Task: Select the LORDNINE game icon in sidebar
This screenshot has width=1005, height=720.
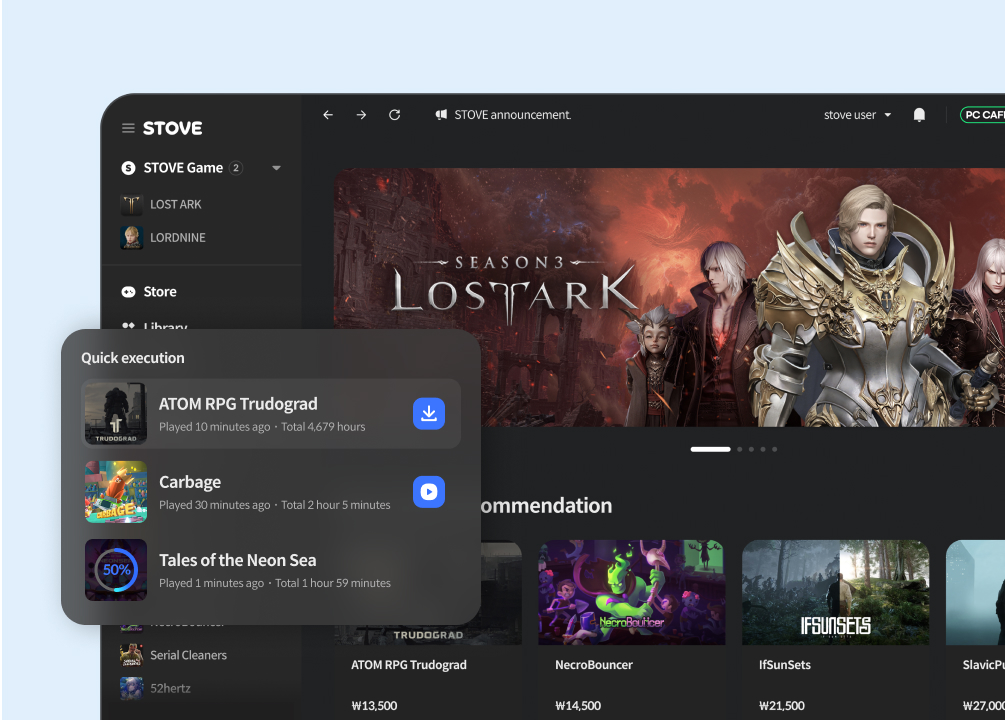Action: click(131, 237)
